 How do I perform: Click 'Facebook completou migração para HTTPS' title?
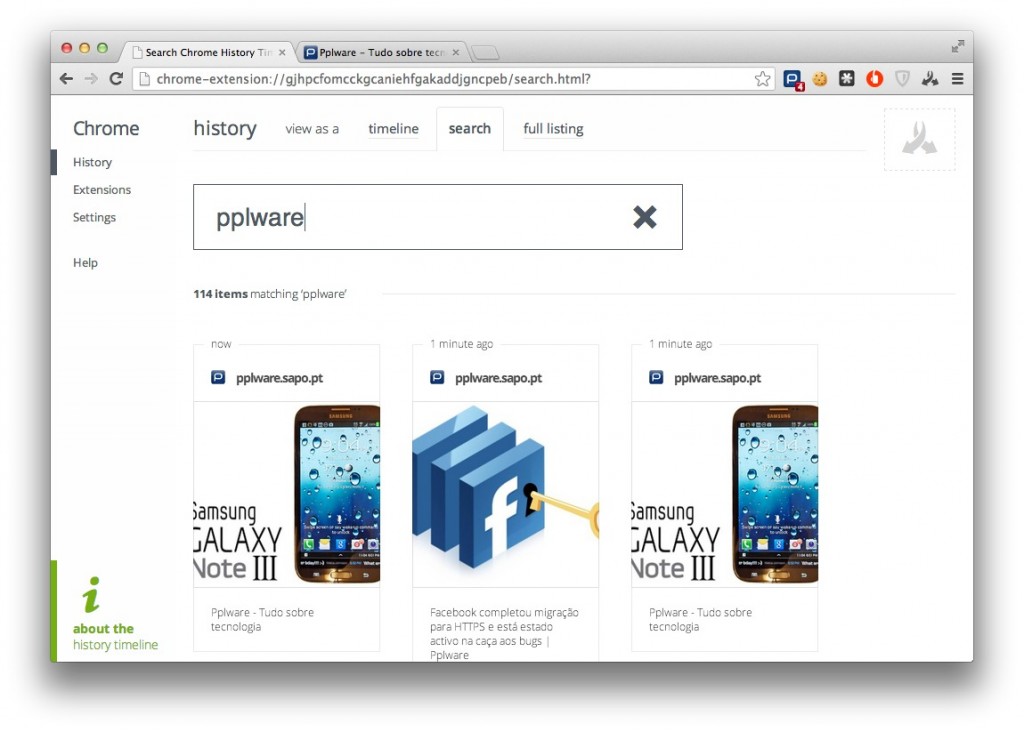[504, 633]
